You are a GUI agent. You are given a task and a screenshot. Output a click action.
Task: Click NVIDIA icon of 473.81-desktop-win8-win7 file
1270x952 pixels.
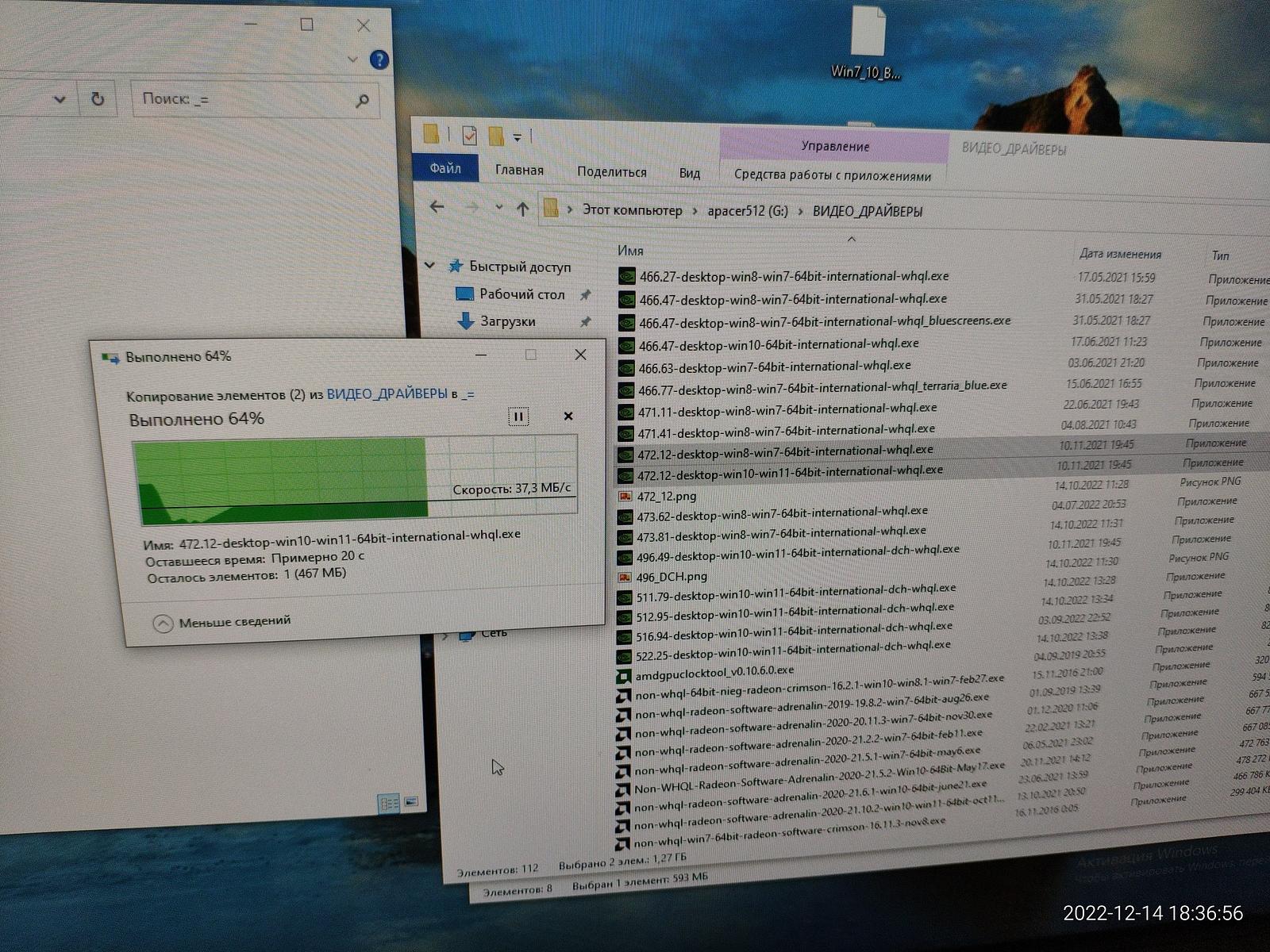coord(624,538)
